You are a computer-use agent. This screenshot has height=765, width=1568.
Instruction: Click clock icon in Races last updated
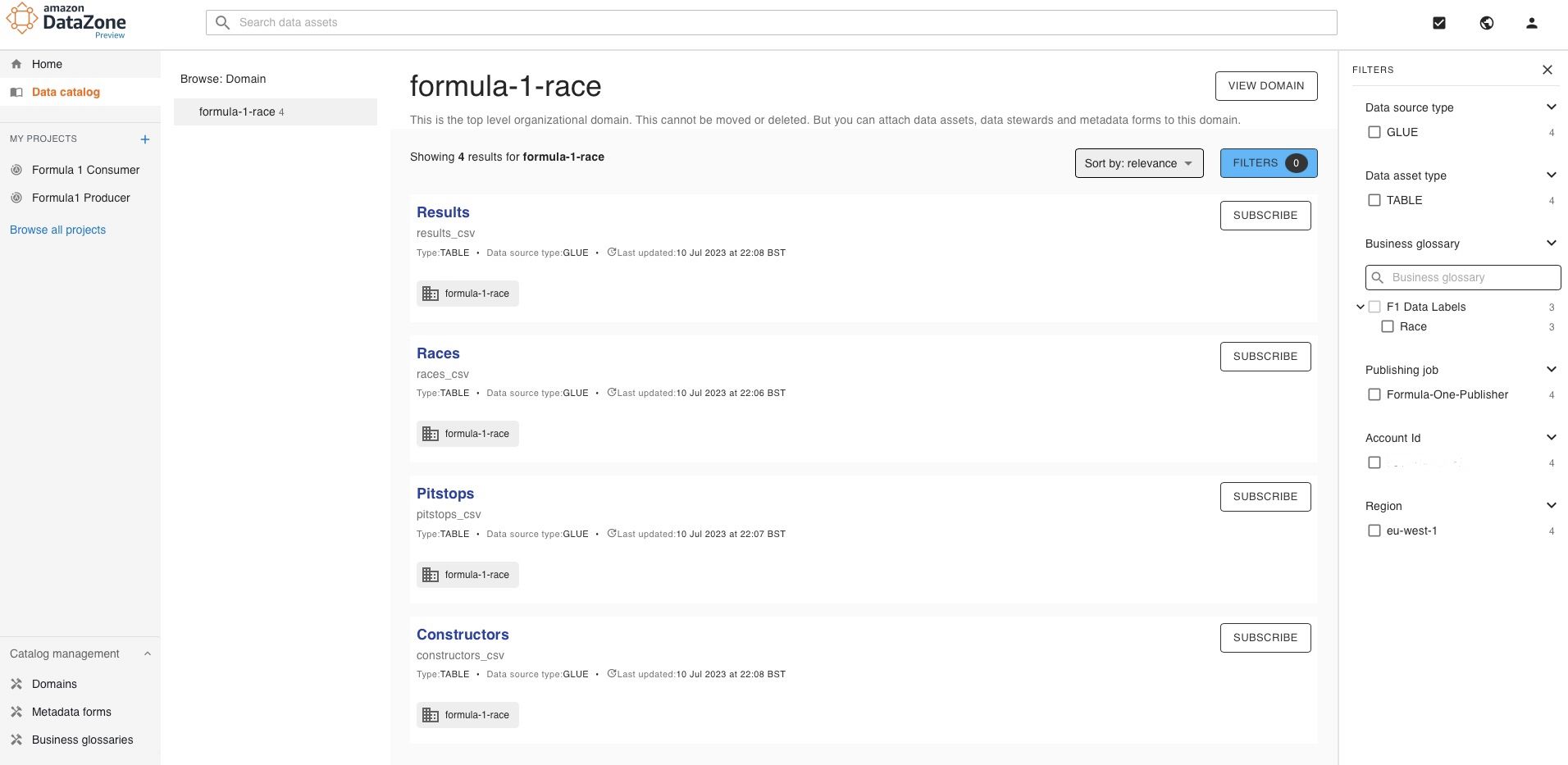point(612,393)
